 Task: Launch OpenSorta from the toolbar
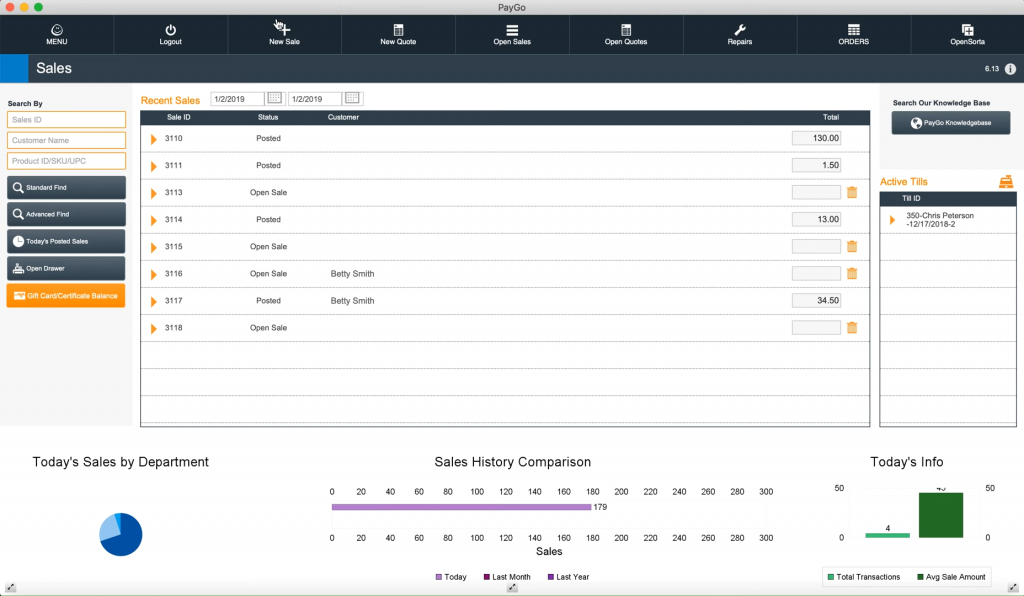click(967, 33)
